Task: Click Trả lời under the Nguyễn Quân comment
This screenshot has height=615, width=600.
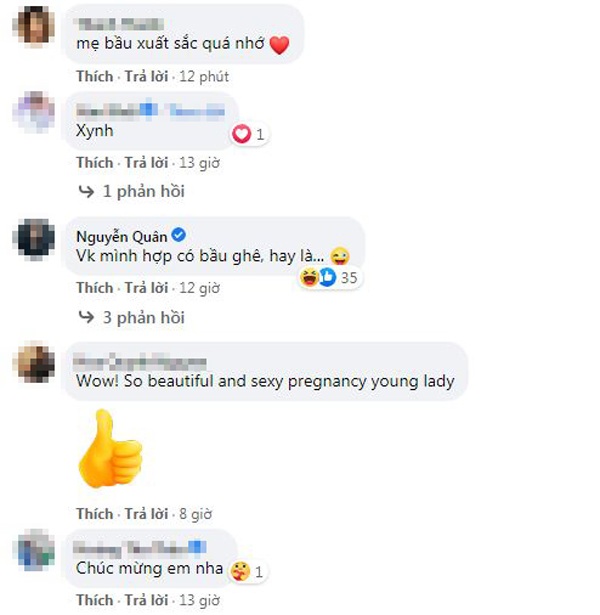Action: (146, 288)
